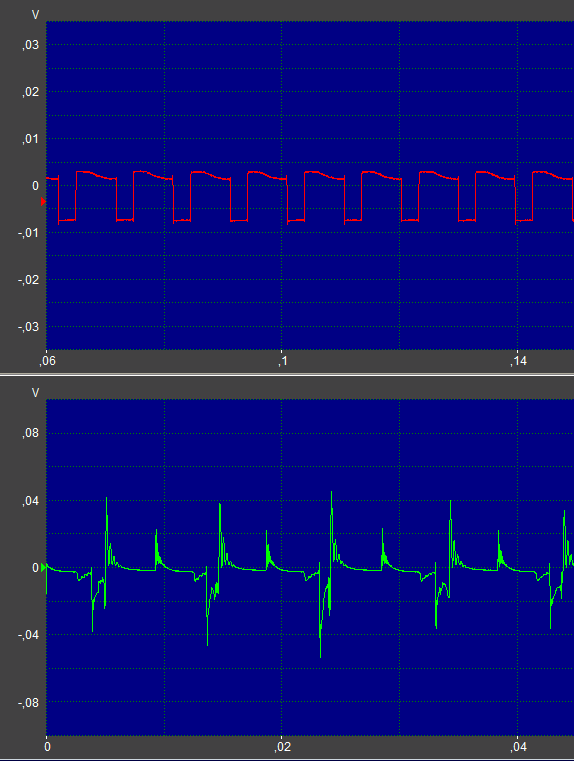Click the V unit label of the green waveform chart
This screenshot has width=574, height=761.
35,393
